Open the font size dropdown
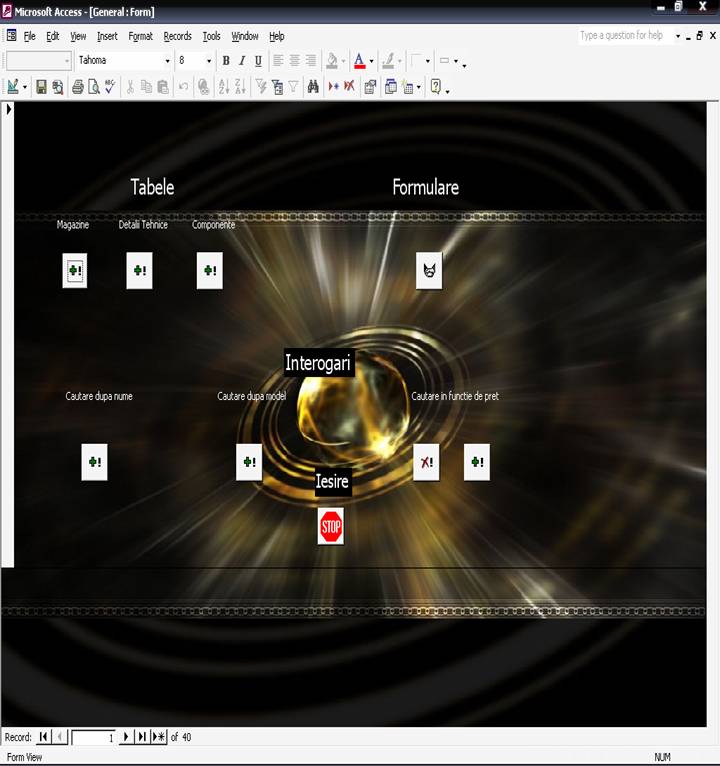 pyautogui.click(x=208, y=61)
